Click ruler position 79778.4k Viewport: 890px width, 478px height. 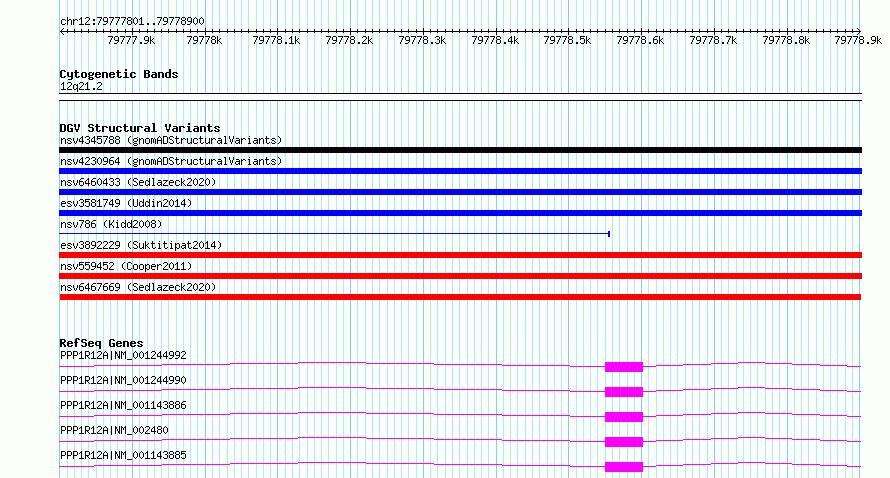495,40
